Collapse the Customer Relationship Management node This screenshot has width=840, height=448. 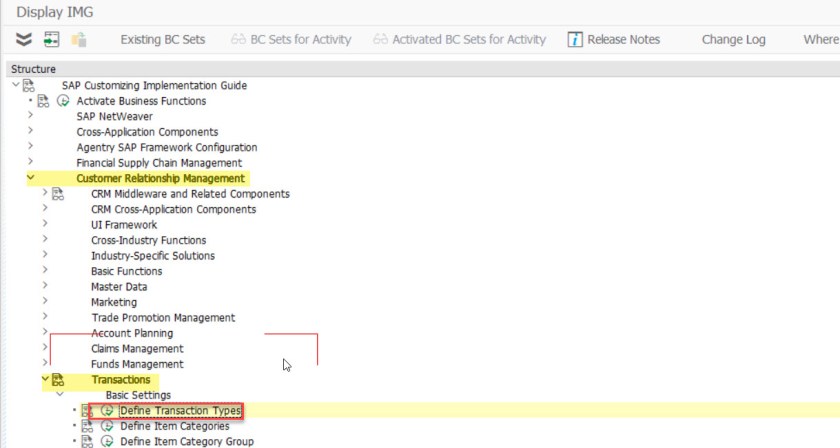coord(31,177)
